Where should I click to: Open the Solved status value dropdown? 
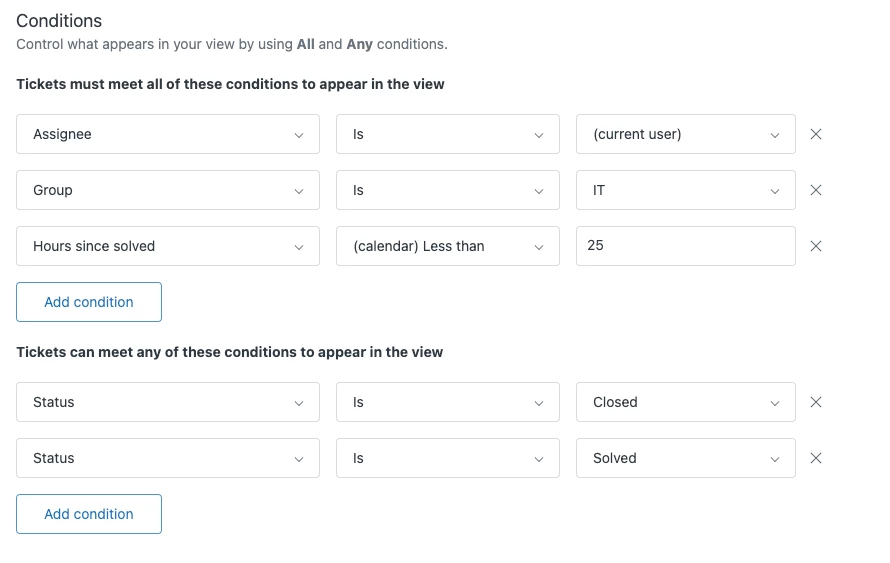click(x=685, y=458)
